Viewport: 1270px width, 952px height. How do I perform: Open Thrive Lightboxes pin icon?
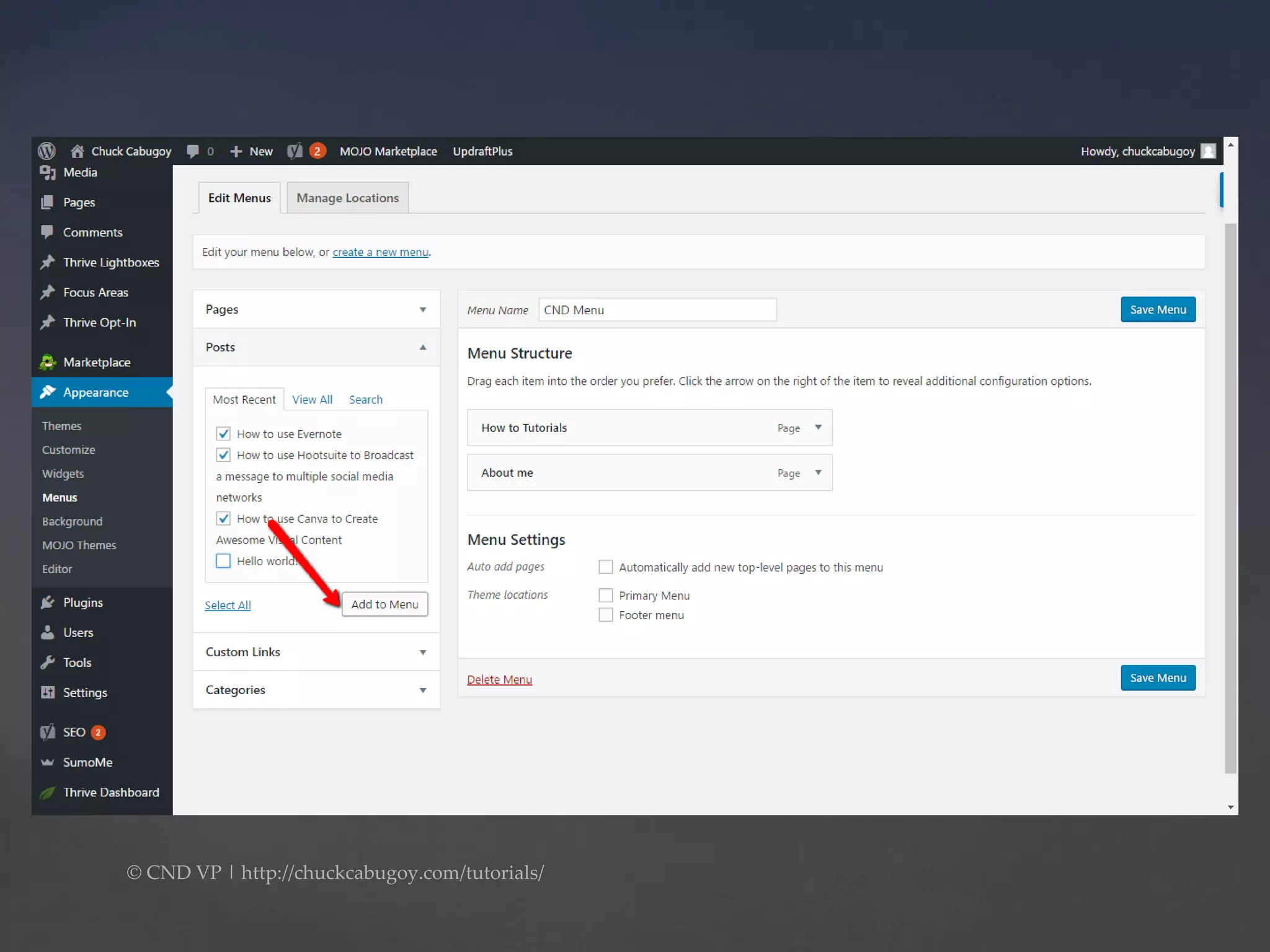[x=48, y=262]
